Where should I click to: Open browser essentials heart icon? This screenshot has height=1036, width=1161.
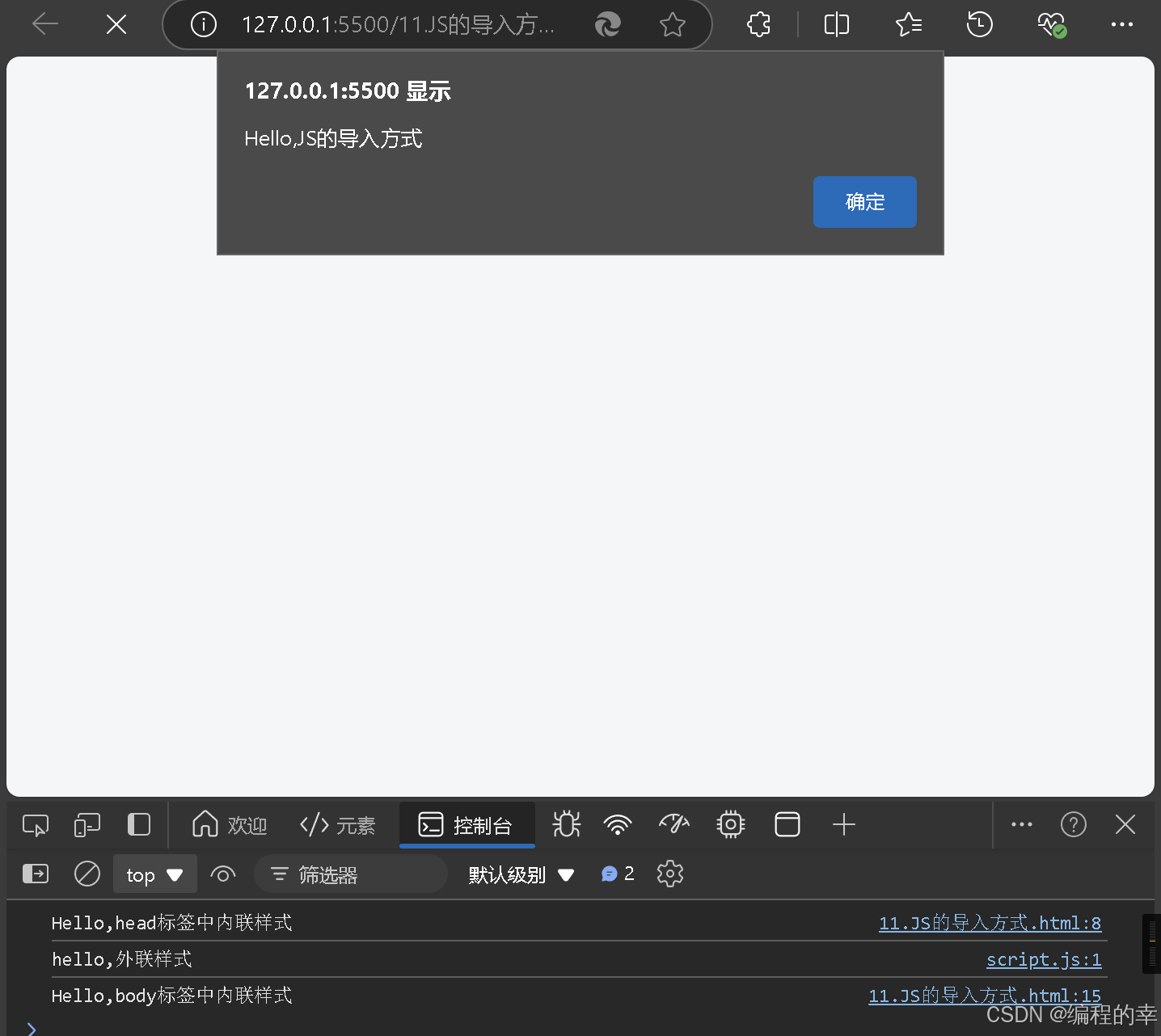pyautogui.click(x=1052, y=25)
